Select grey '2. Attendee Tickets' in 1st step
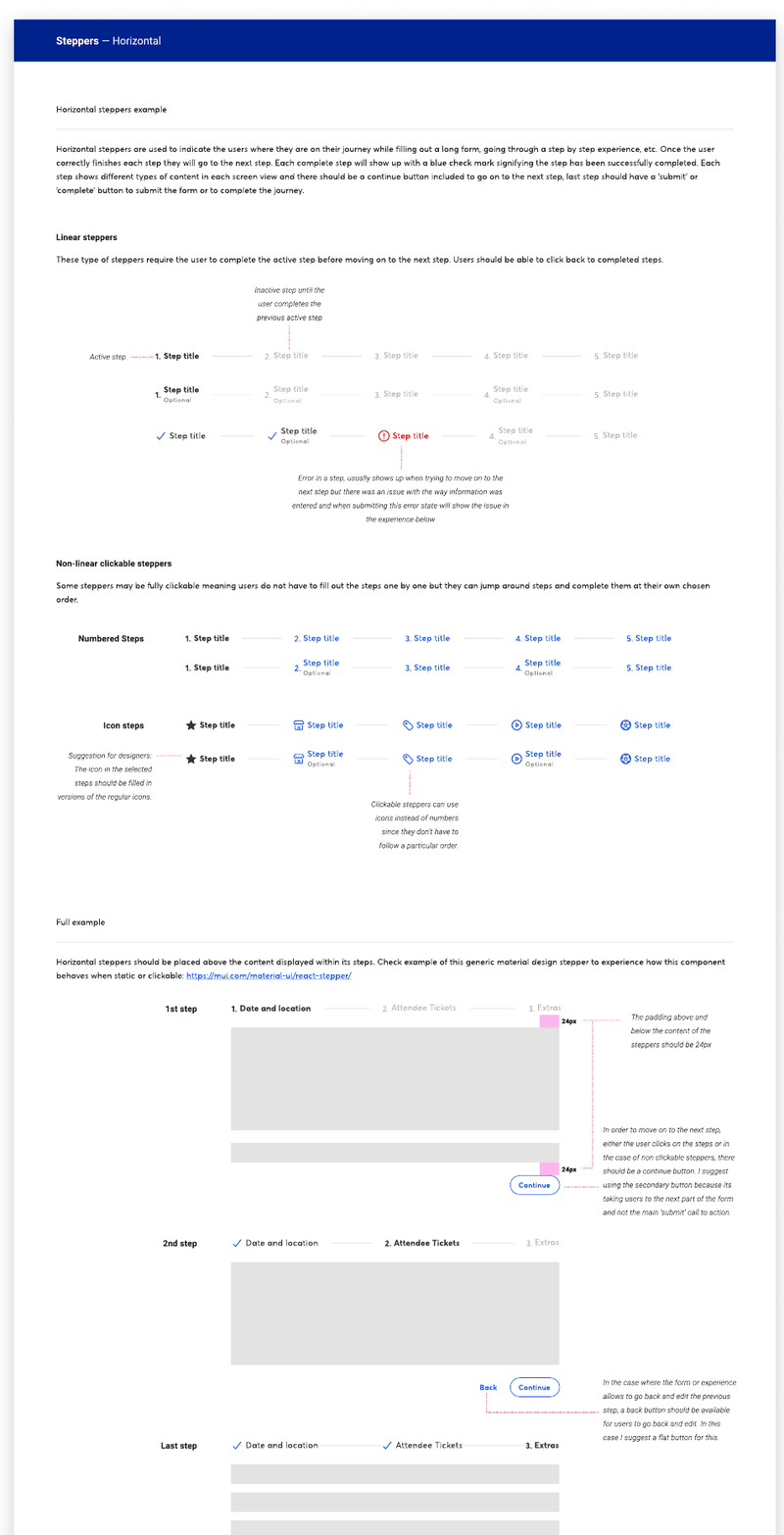This screenshot has width=784, height=1535. [419, 1008]
